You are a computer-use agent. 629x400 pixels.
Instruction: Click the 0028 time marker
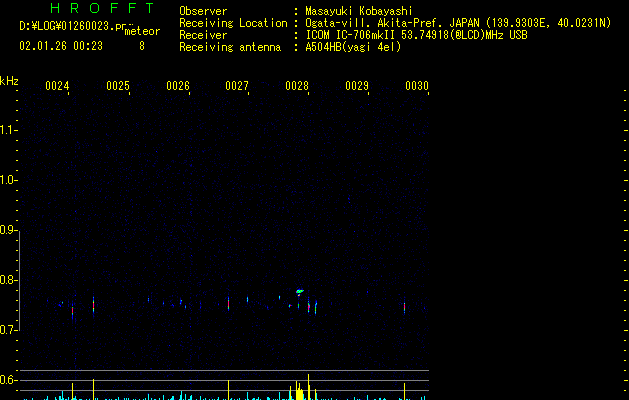pos(297,86)
